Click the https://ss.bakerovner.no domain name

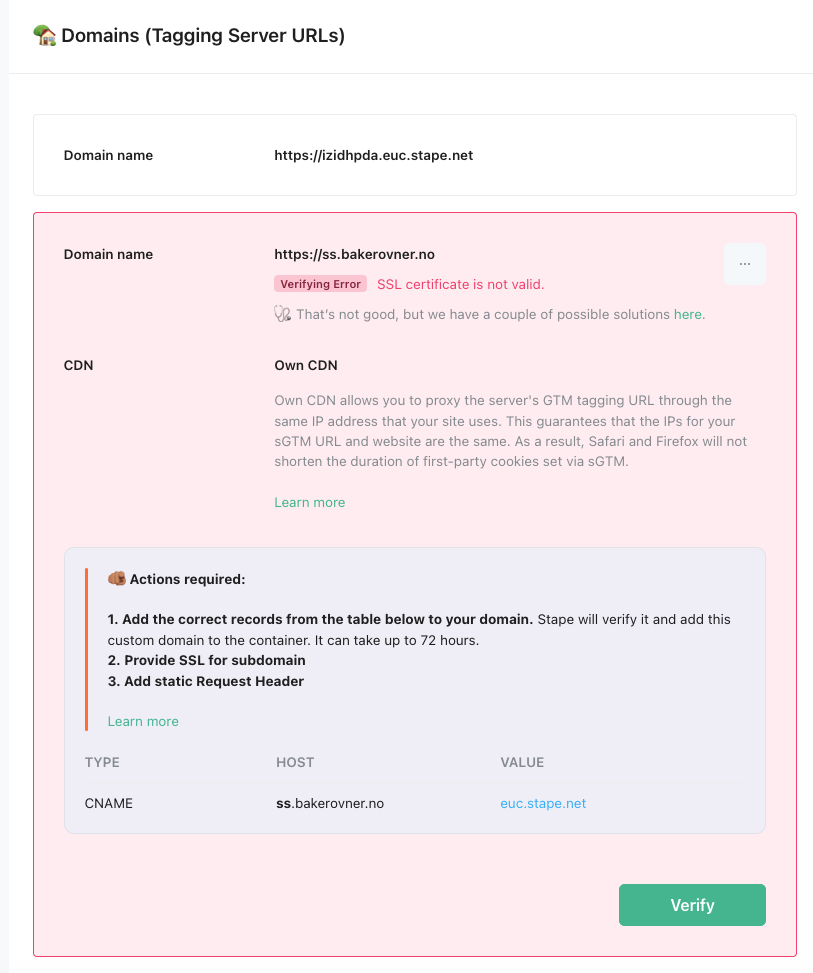354,254
